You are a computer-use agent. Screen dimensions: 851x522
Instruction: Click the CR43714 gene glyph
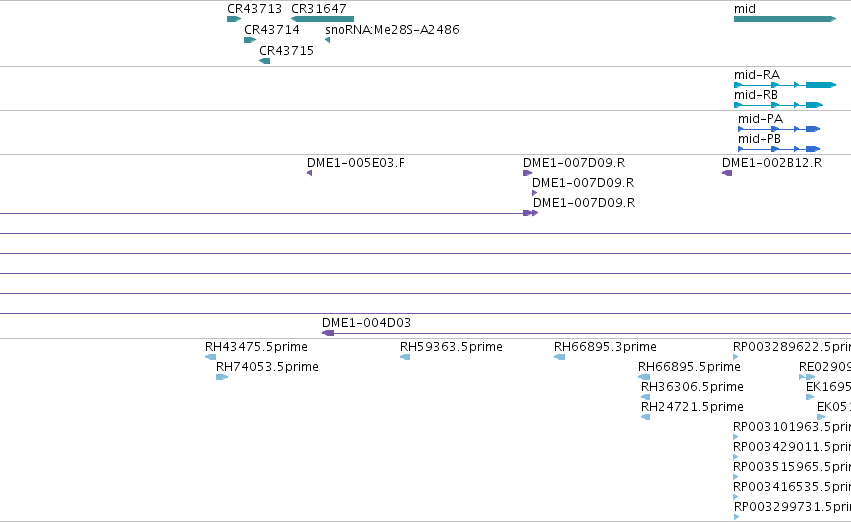click(x=250, y=40)
